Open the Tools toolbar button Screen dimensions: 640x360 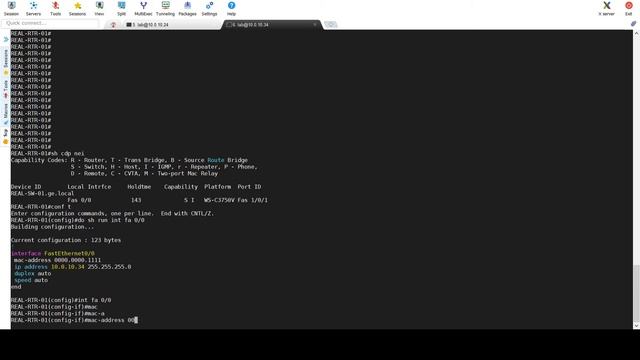[x=56, y=9]
